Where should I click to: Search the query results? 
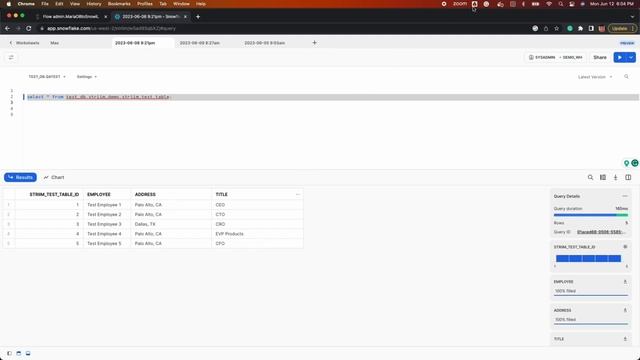point(590,177)
